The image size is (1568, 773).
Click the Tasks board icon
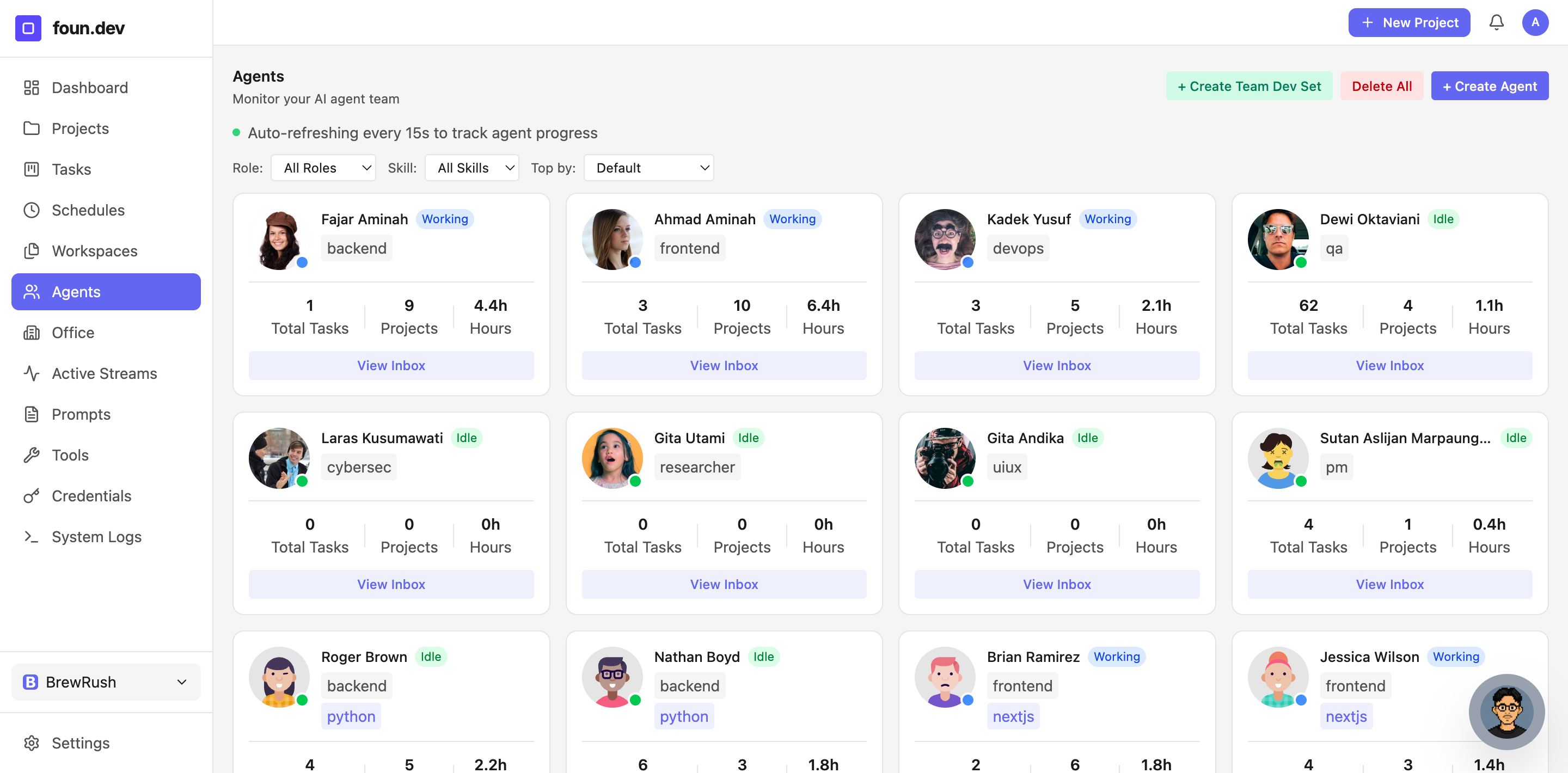(32, 169)
